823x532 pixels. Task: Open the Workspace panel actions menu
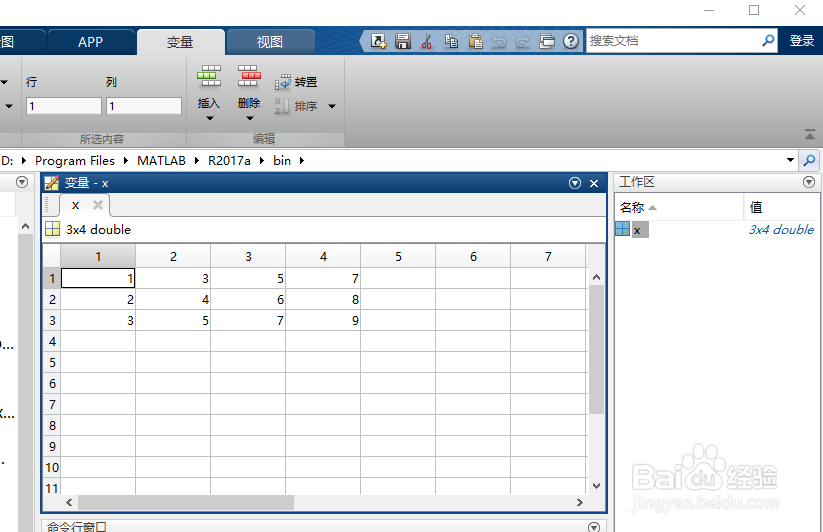809,182
